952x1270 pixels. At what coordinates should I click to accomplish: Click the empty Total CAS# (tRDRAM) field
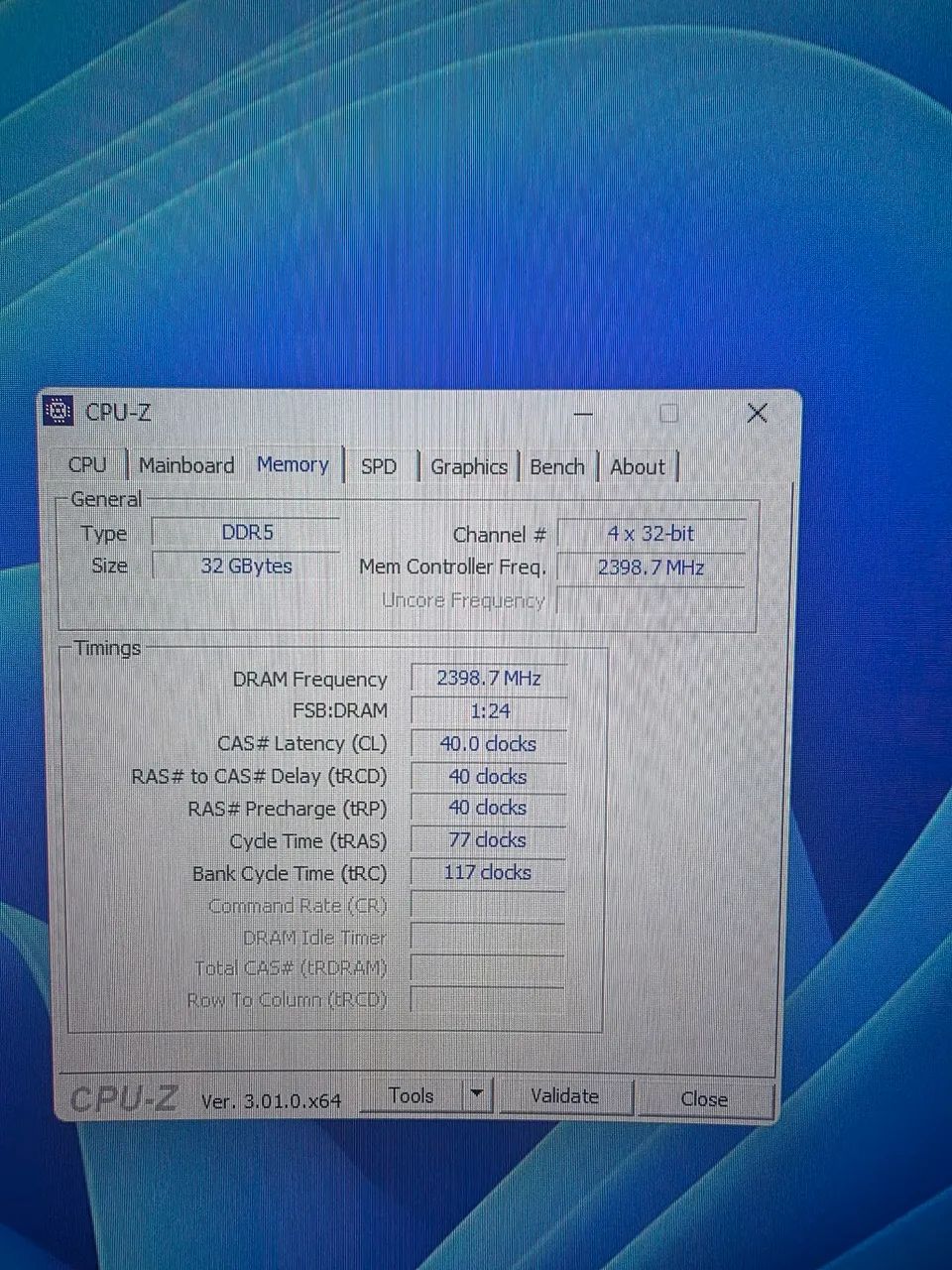tap(488, 969)
